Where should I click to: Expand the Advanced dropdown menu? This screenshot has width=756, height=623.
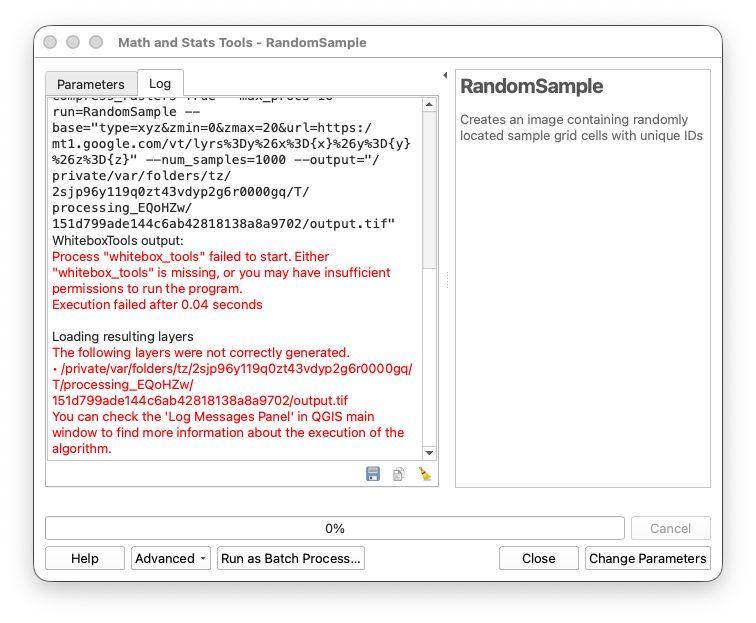click(x=170, y=558)
